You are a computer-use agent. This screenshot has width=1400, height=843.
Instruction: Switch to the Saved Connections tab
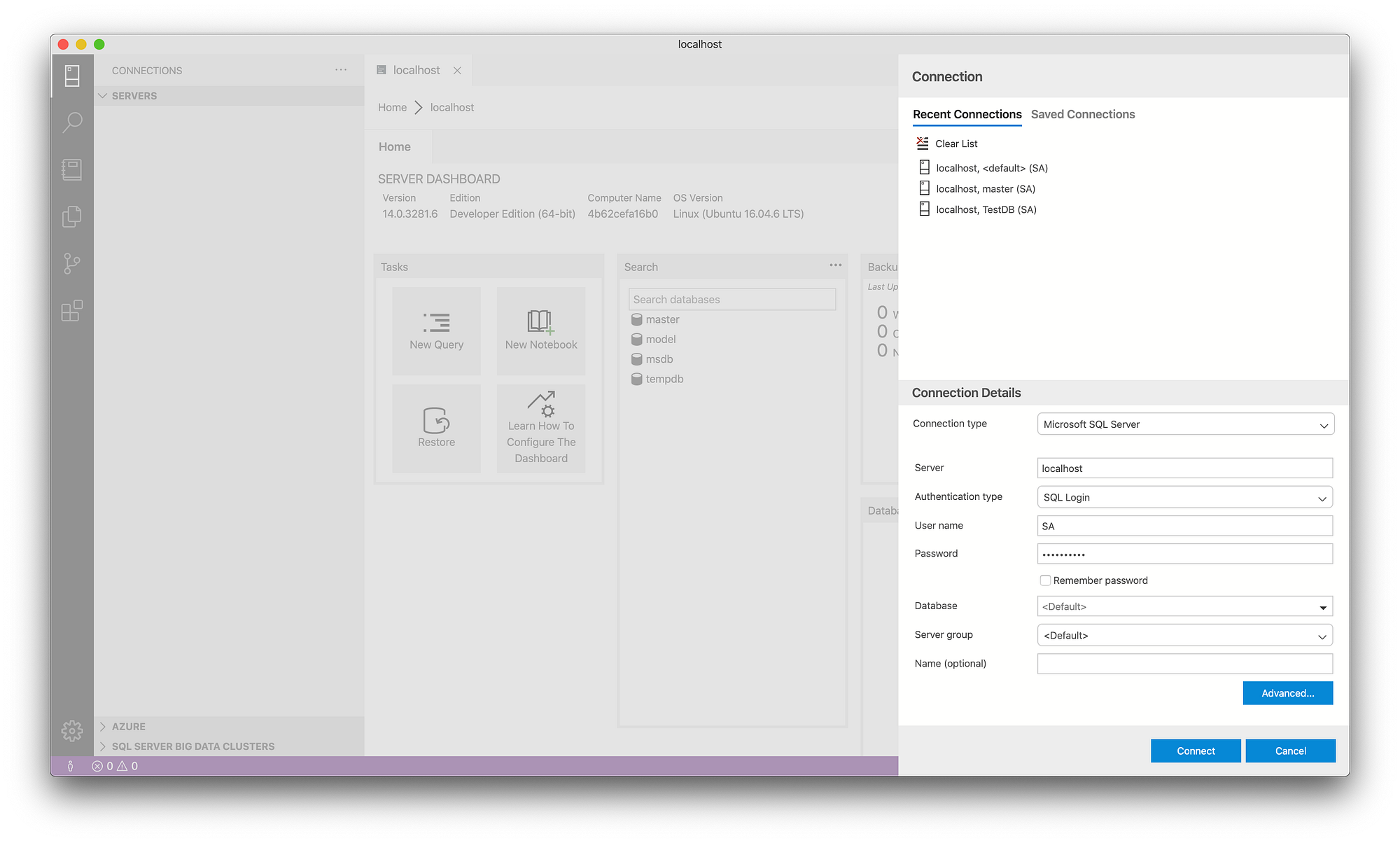point(1082,114)
